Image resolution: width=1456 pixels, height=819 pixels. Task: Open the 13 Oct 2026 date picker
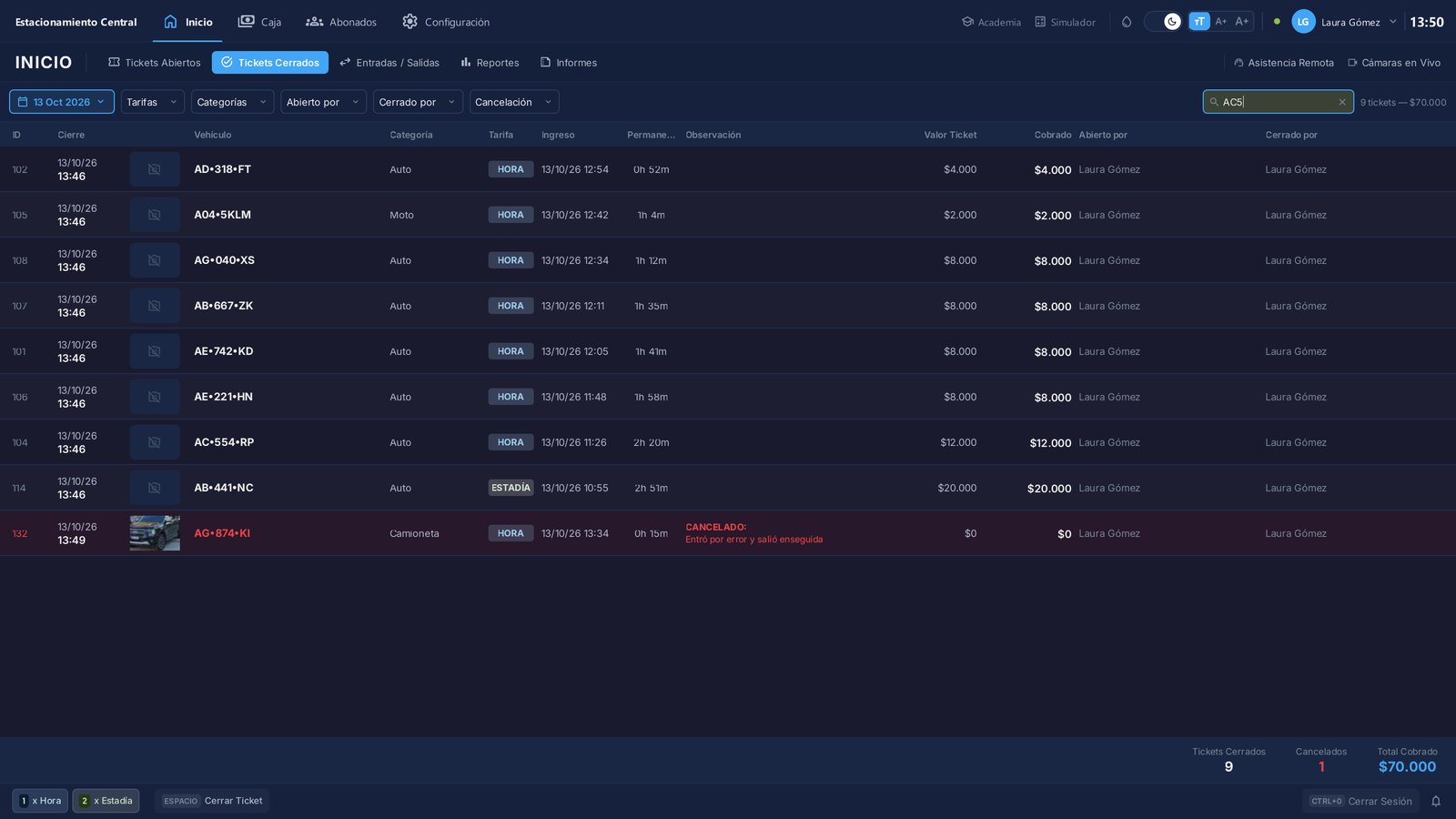(x=62, y=102)
